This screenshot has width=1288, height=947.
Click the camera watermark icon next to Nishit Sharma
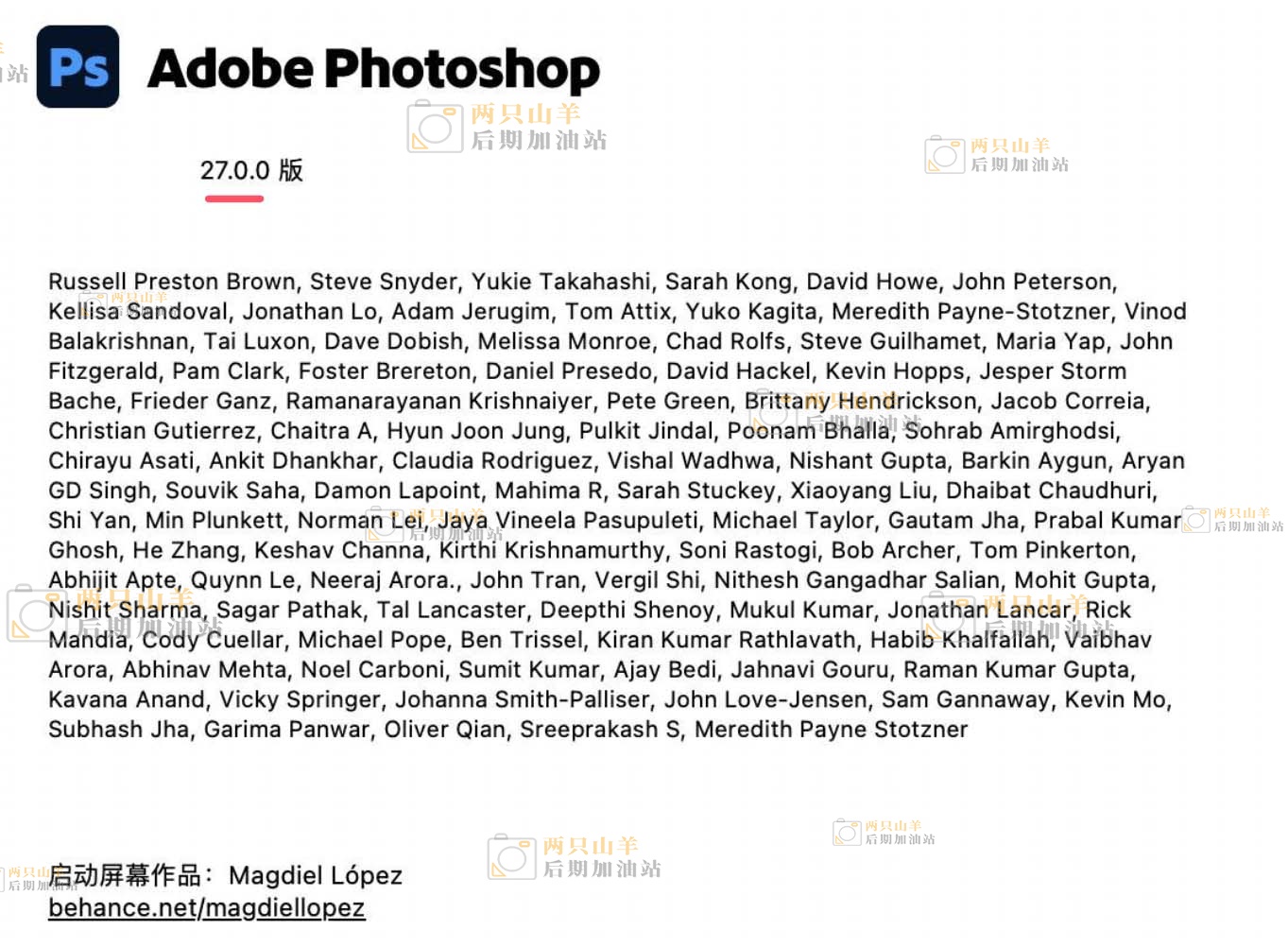tap(36, 614)
